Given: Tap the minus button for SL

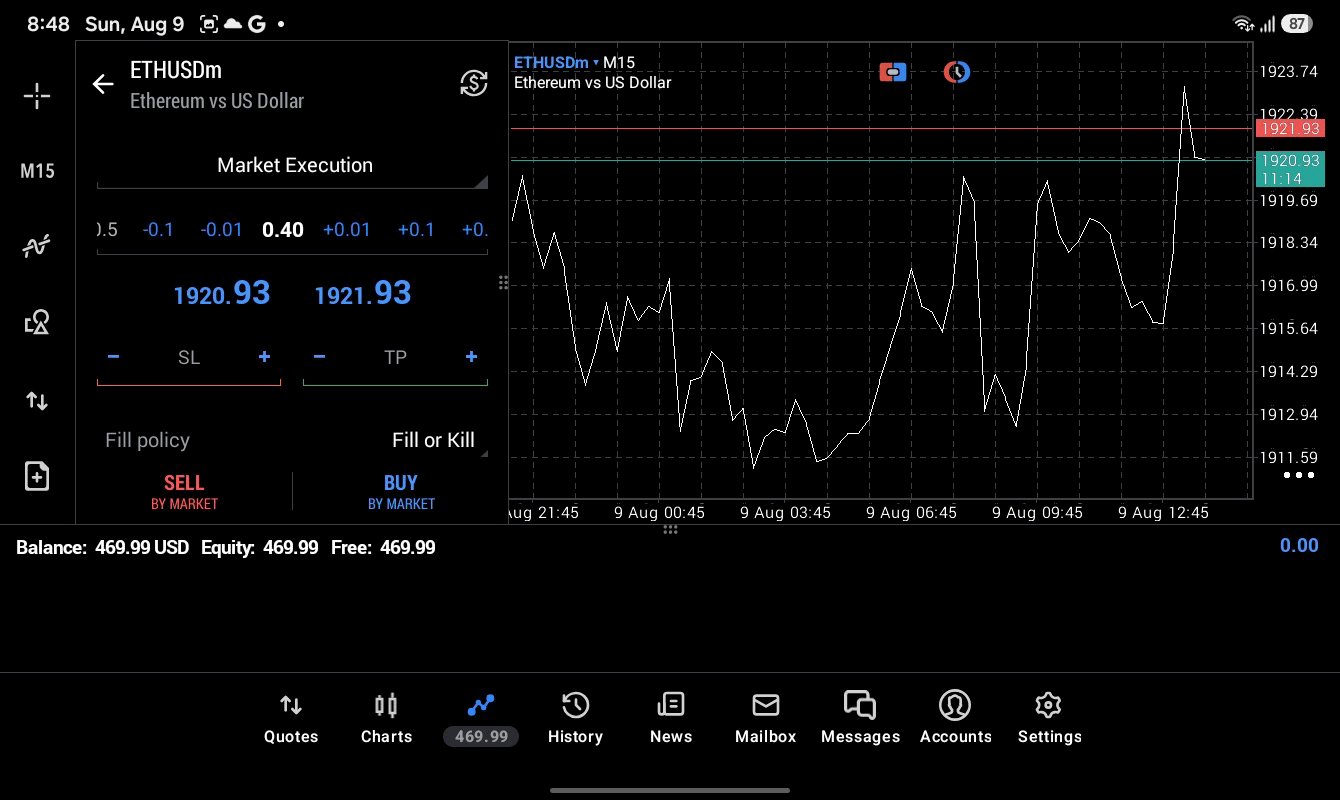Looking at the screenshot, I should (113, 357).
